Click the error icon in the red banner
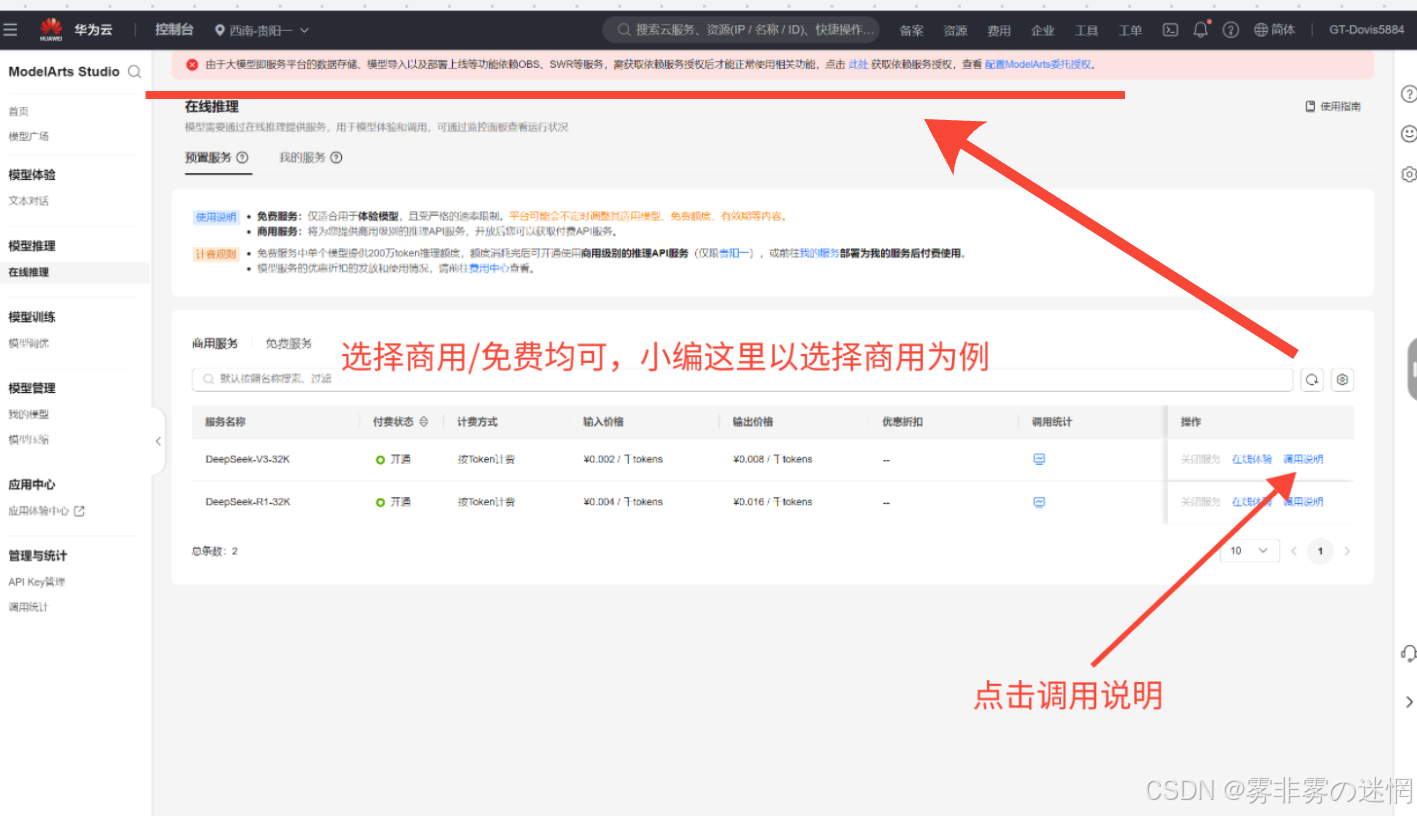Image resolution: width=1417 pixels, height=816 pixels. (192, 65)
